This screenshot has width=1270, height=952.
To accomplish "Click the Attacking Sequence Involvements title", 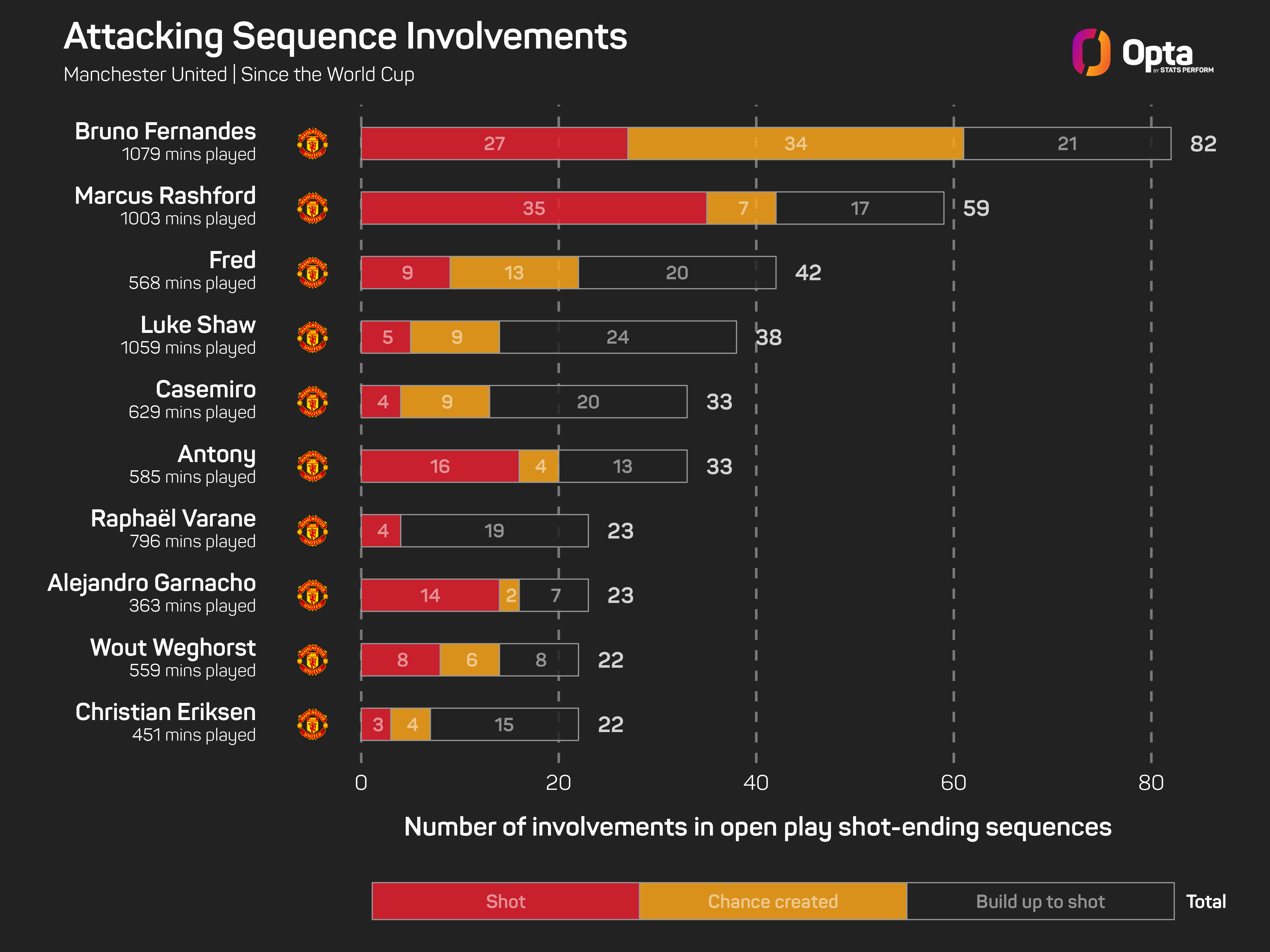I will (345, 37).
